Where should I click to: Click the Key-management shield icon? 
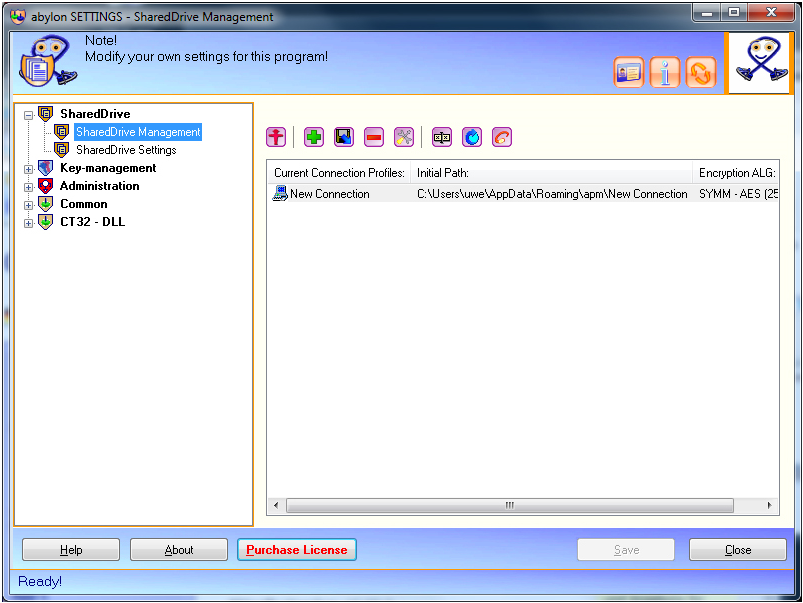click(46, 168)
